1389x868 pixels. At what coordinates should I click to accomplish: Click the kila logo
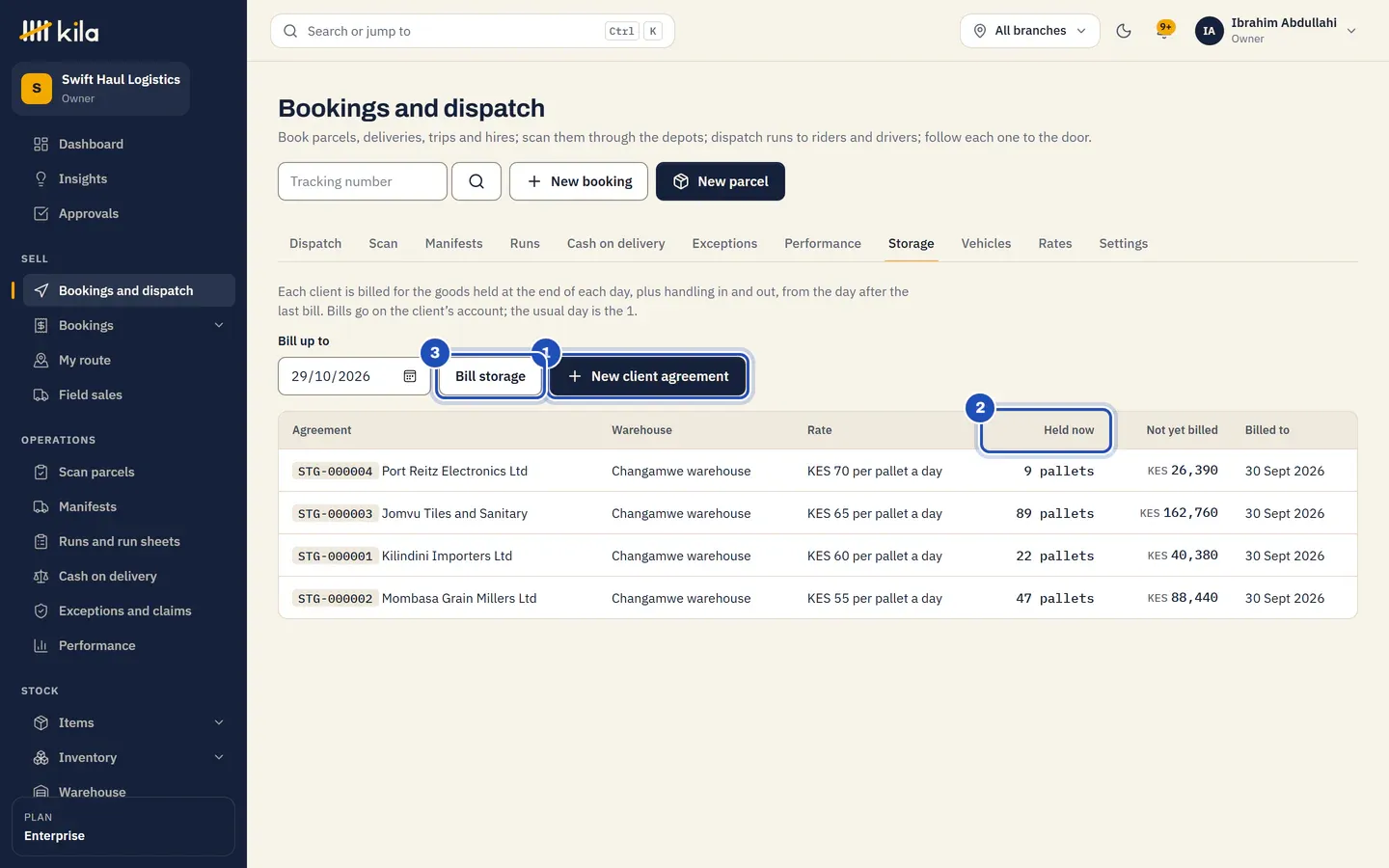pyautogui.click(x=60, y=31)
